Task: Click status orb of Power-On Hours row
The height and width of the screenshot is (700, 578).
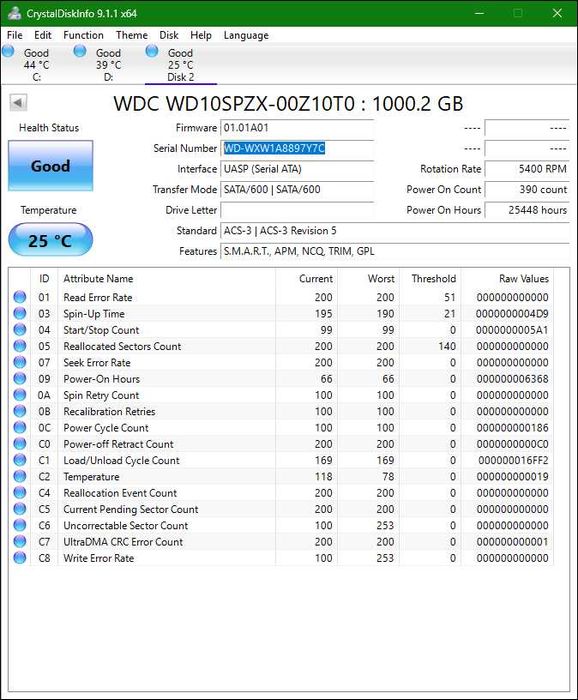Action: (20, 379)
